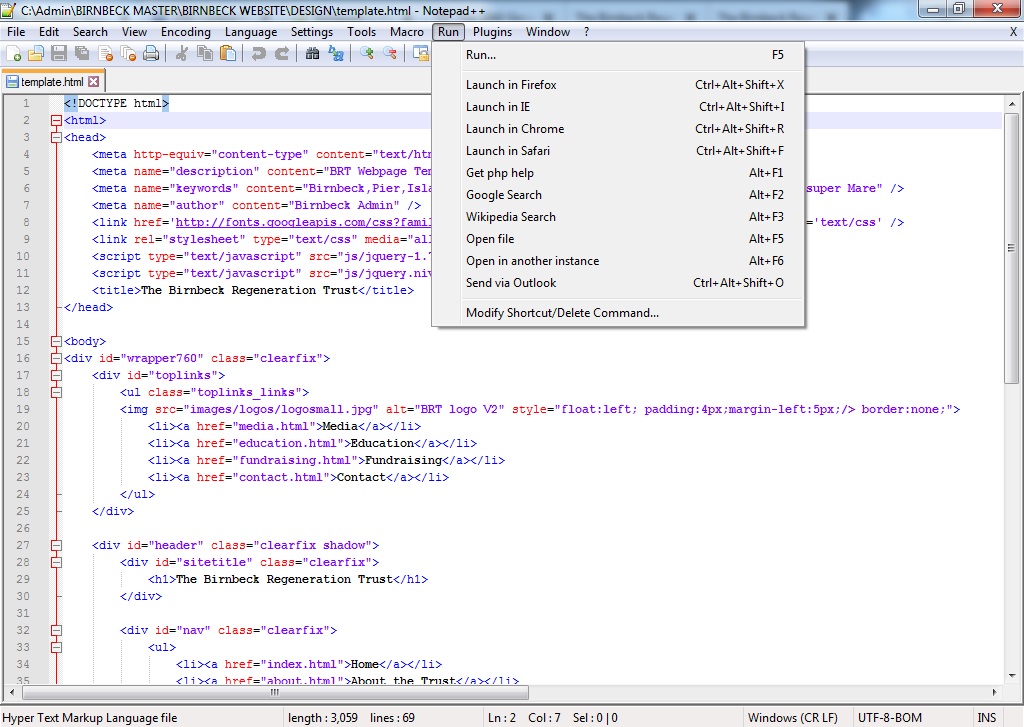The image size is (1024, 727).
Task: Click the Open file folder icon
Action: pyautogui.click(x=36, y=54)
